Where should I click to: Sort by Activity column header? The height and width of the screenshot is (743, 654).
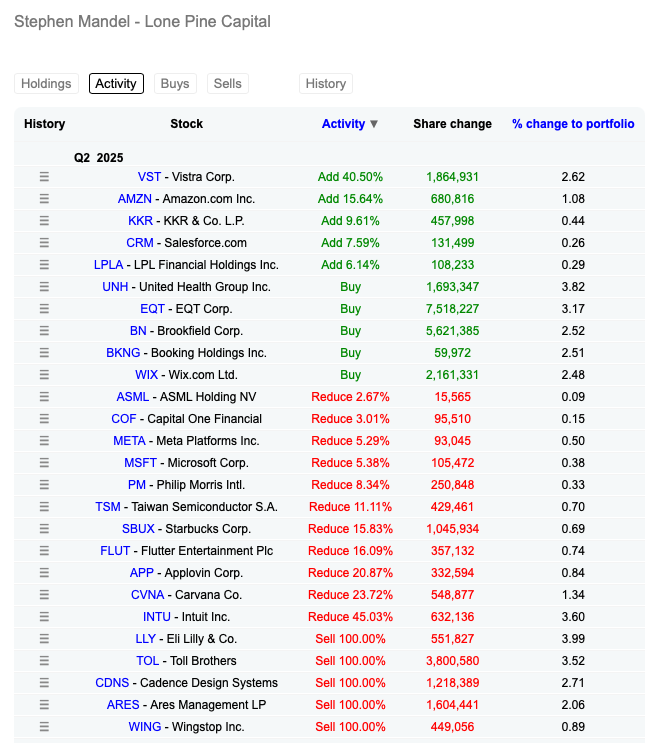point(344,124)
